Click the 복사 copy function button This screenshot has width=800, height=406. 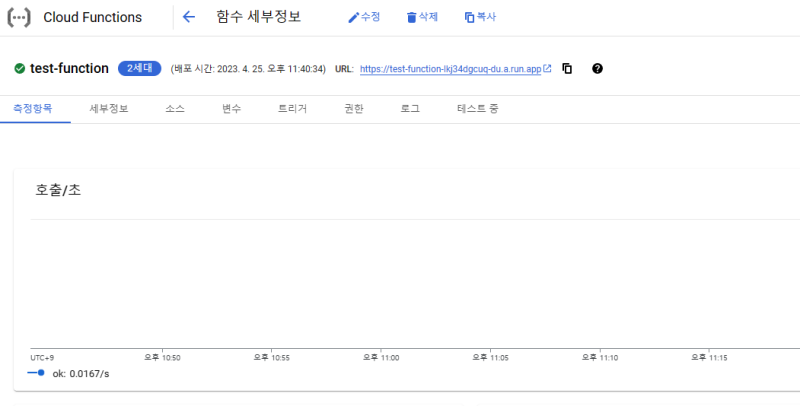point(480,17)
